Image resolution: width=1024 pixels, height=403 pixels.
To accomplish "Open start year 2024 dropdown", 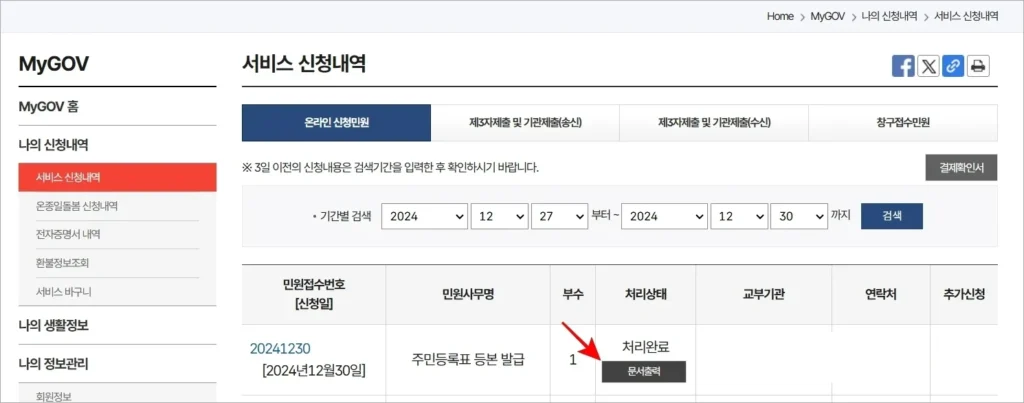I will coord(424,216).
